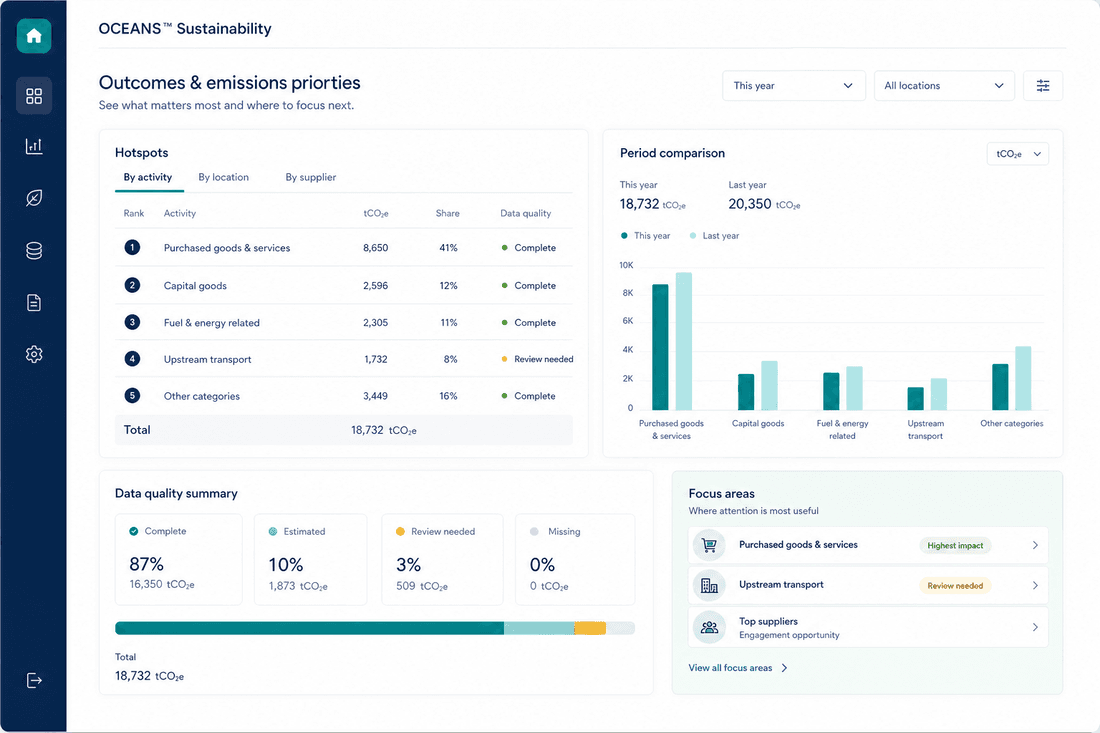Image resolution: width=1100 pixels, height=733 pixels.
Task: Click the 8,650 tCO₂e value
Action: click(x=375, y=248)
